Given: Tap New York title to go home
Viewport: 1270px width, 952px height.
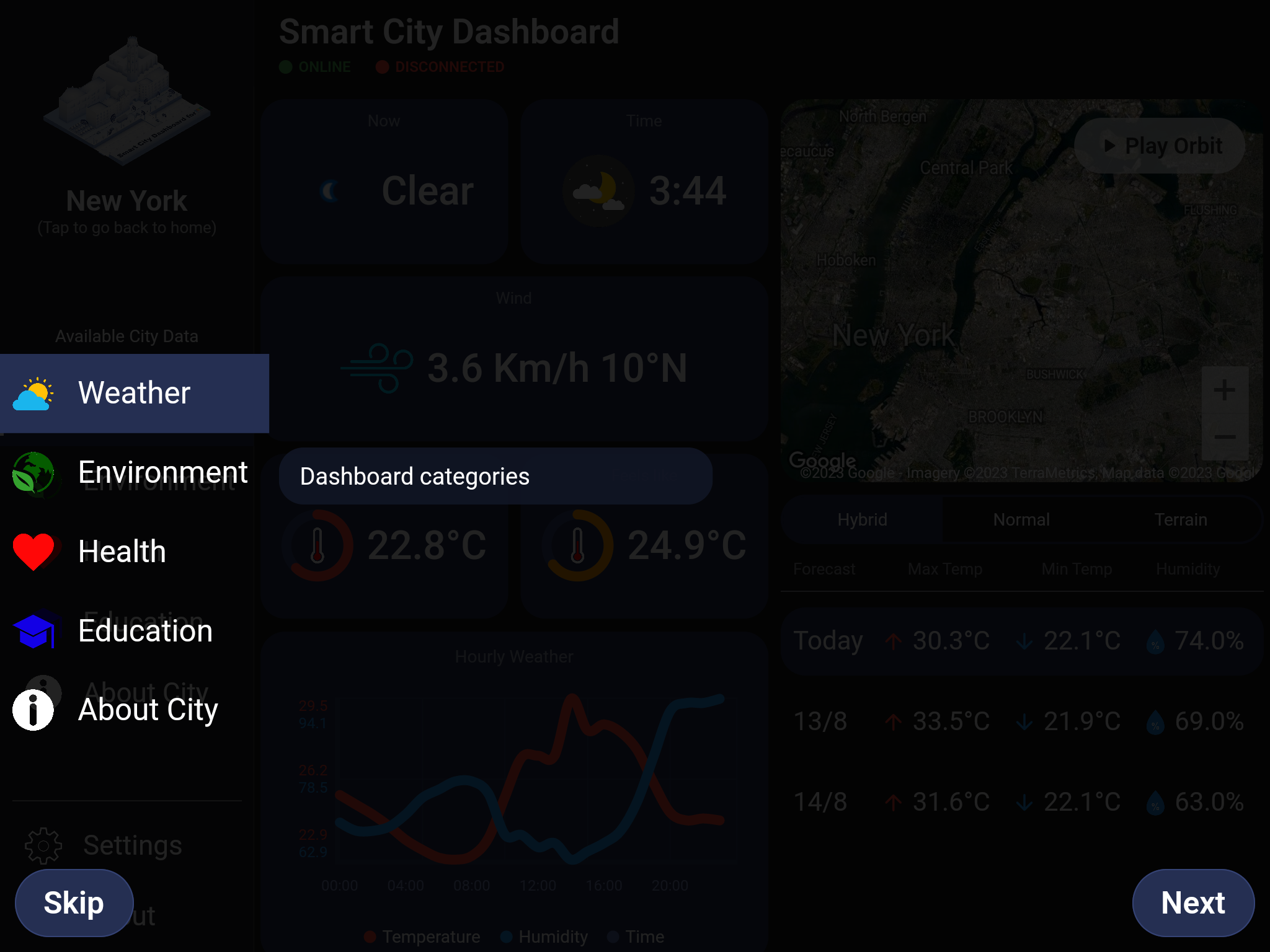Looking at the screenshot, I should (x=127, y=201).
